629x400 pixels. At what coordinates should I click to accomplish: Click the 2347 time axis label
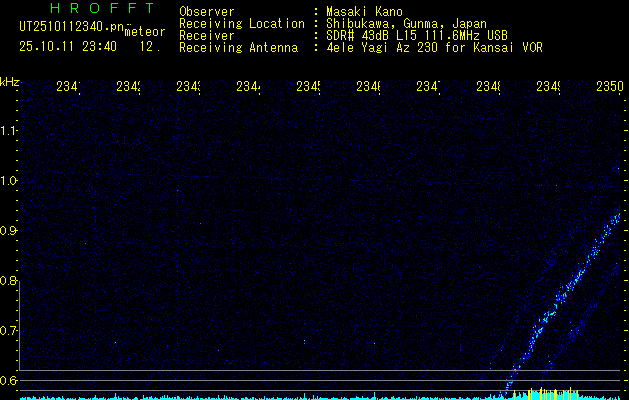coord(428,86)
